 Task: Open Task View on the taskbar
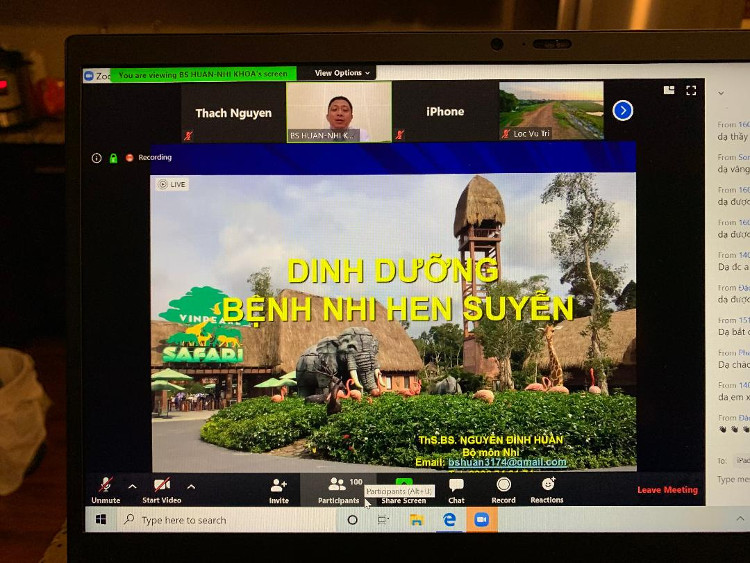pos(383,519)
